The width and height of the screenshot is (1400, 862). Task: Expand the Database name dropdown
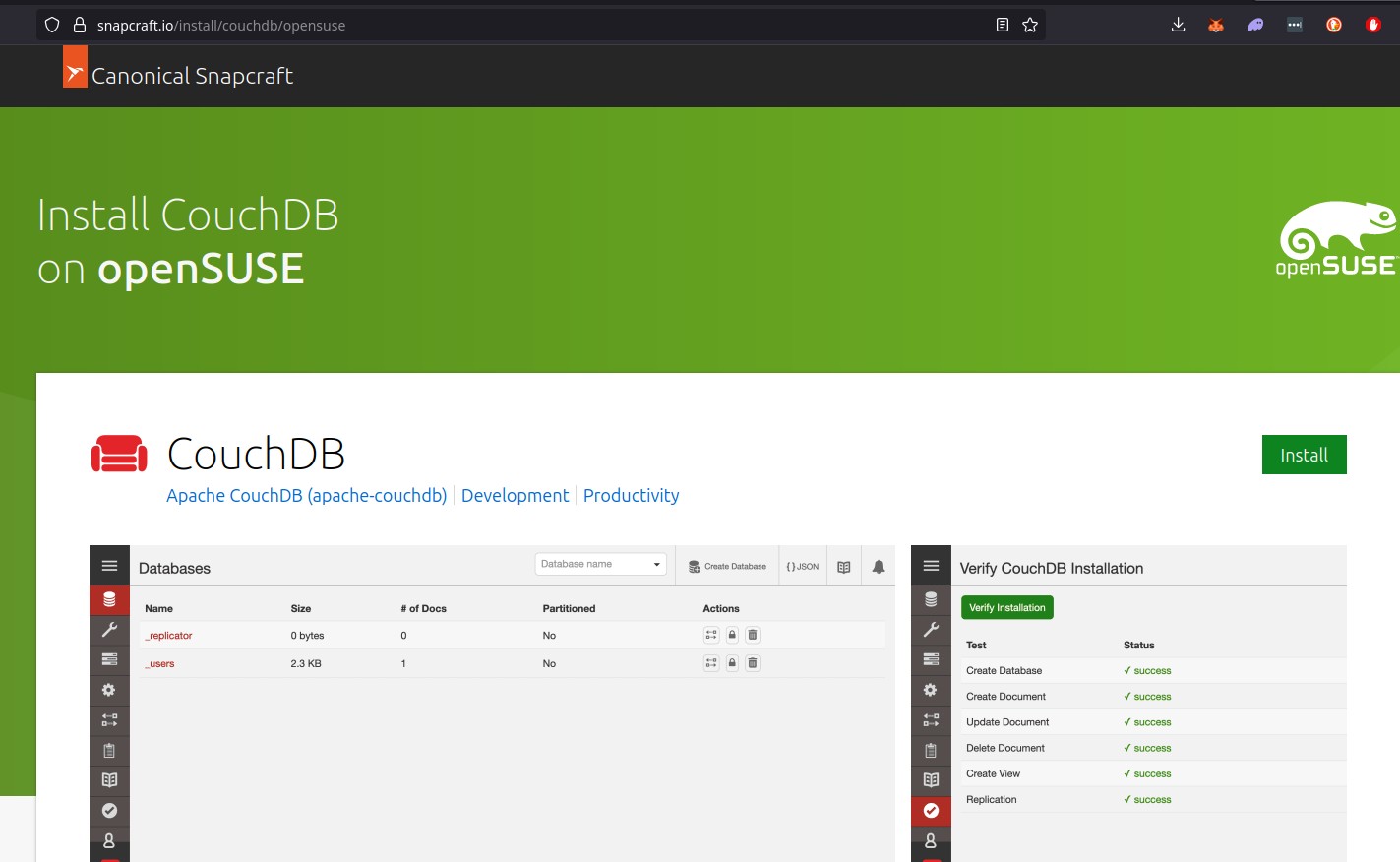(655, 563)
